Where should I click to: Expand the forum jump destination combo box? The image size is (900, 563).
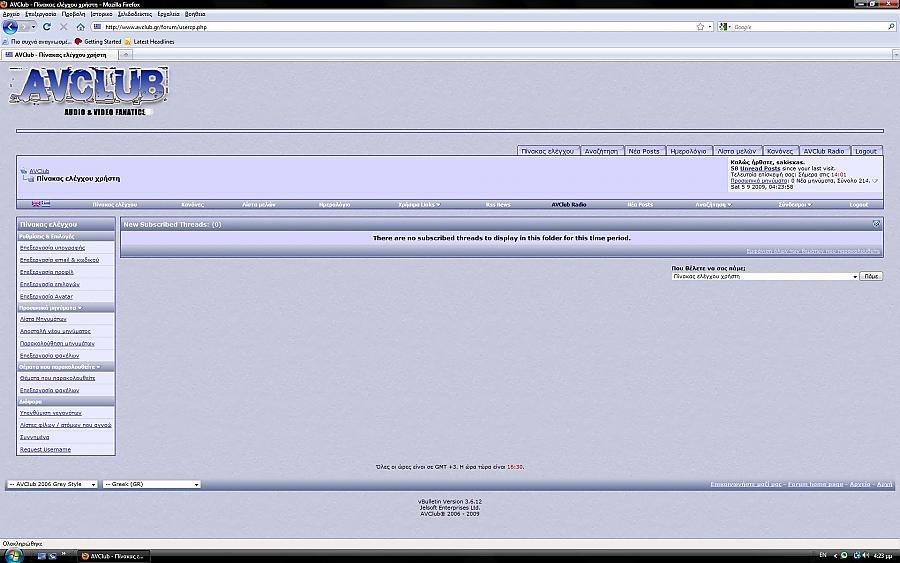pyautogui.click(x=765, y=276)
